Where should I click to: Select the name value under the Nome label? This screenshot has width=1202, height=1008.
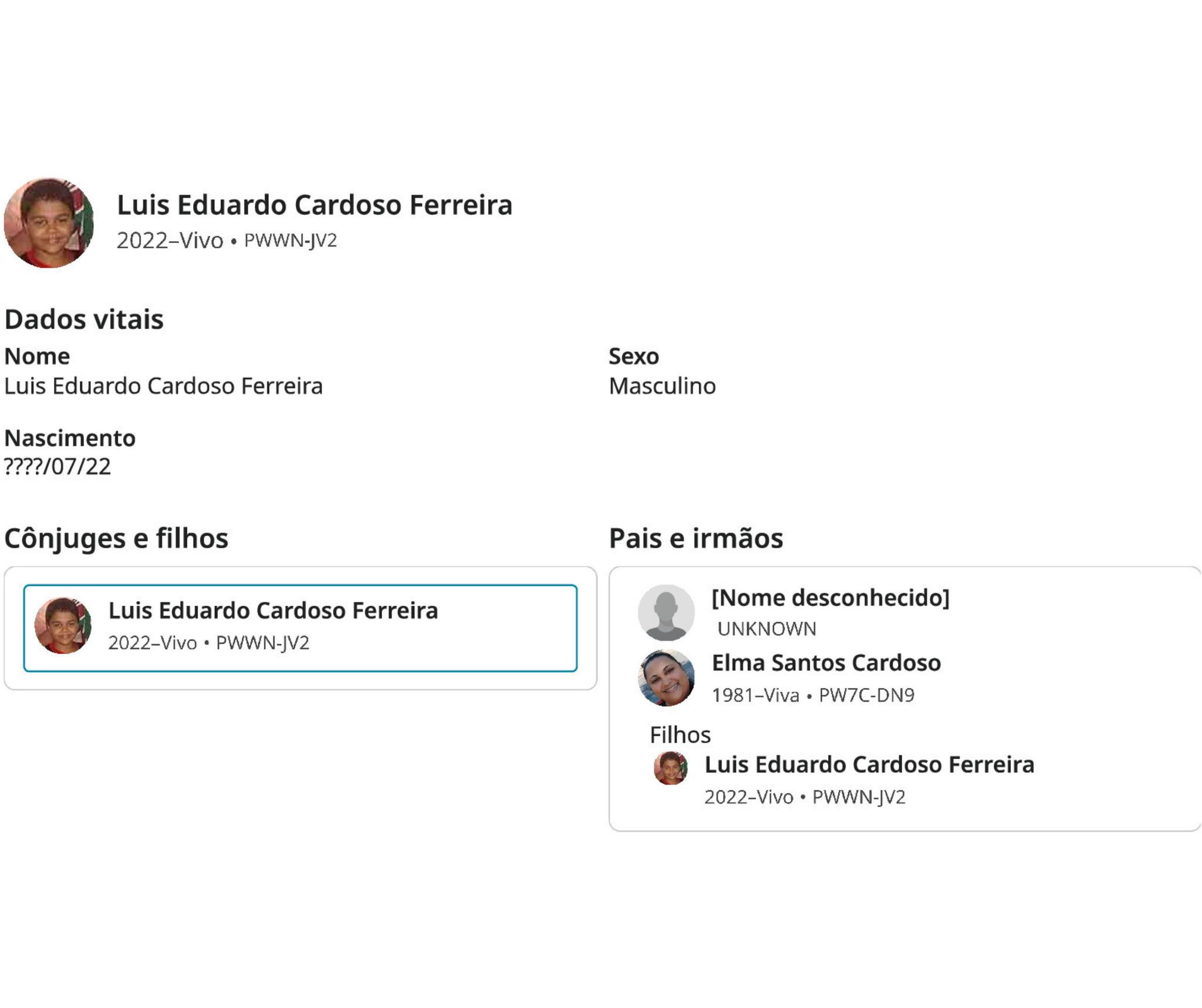163,386
